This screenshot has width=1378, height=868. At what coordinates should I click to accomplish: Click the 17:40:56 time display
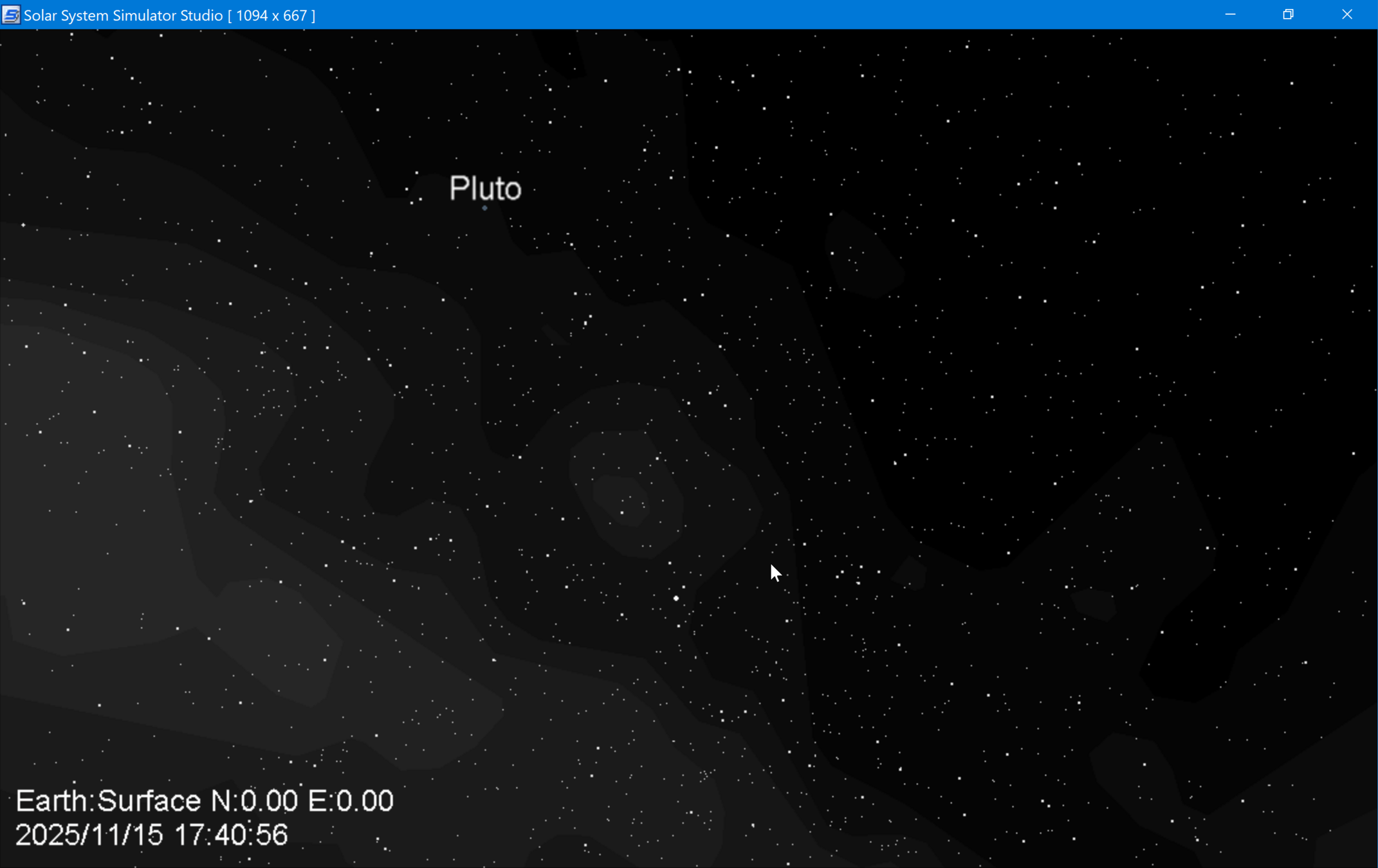231,835
